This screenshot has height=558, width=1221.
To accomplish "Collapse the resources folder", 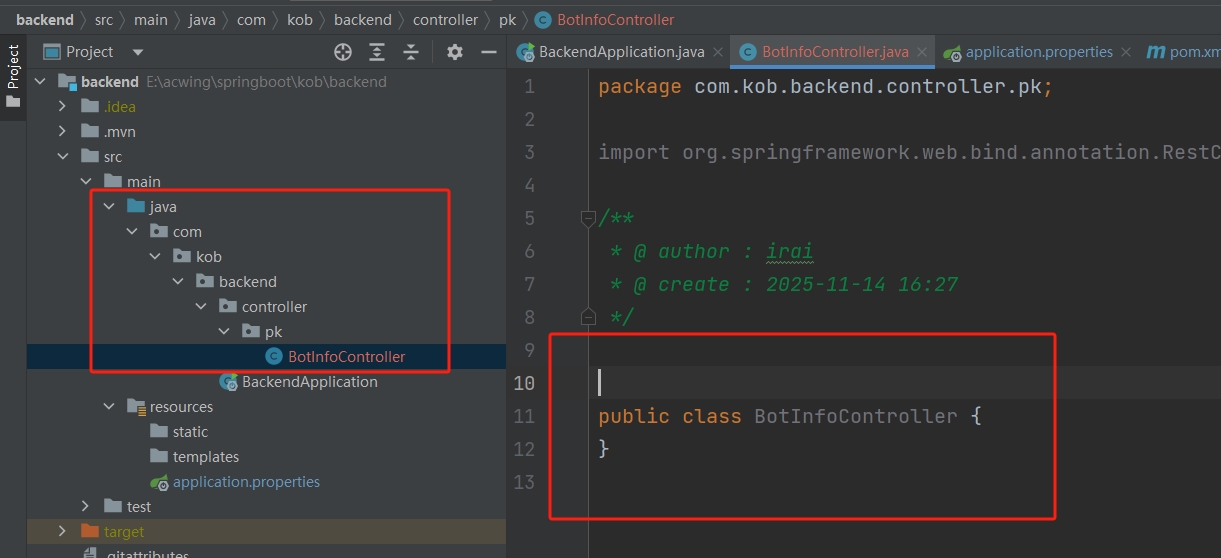I will 109,407.
